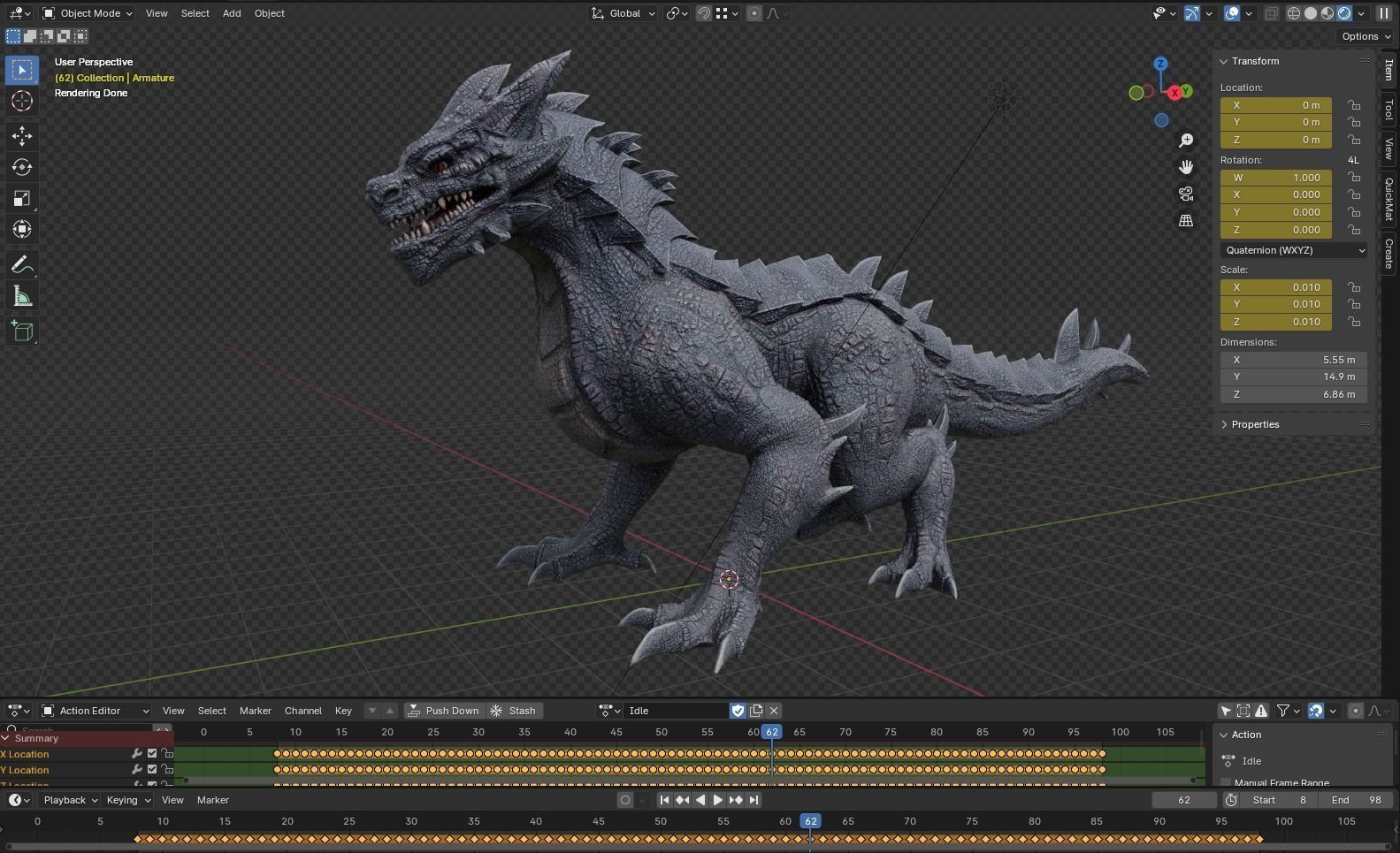1400x853 pixels.
Task: Open the Playback popover
Action: 70,800
